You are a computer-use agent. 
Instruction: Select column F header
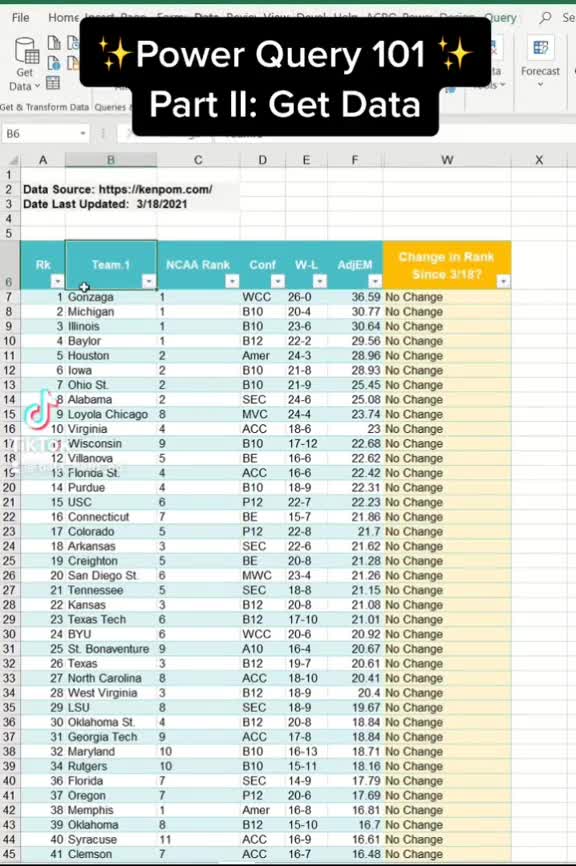point(355,160)
